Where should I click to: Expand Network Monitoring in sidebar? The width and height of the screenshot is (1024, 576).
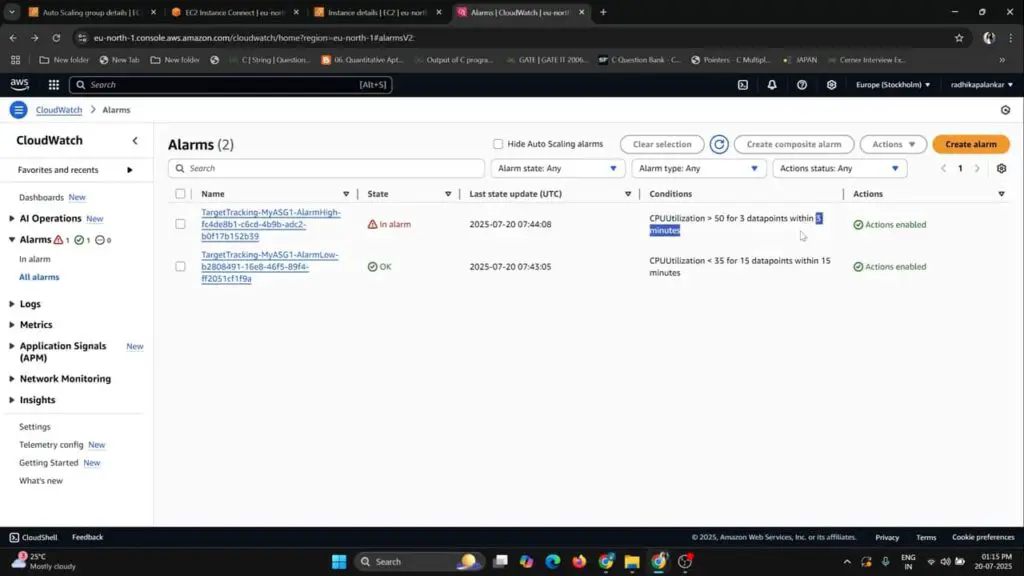[x=12, y=379]
